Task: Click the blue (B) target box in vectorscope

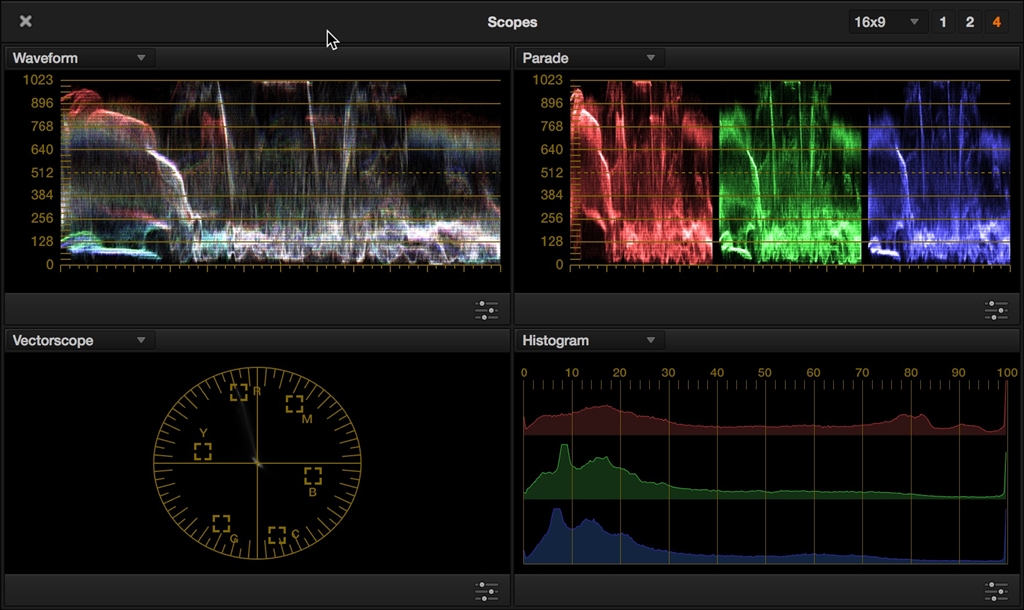Action: coord(313,476)
